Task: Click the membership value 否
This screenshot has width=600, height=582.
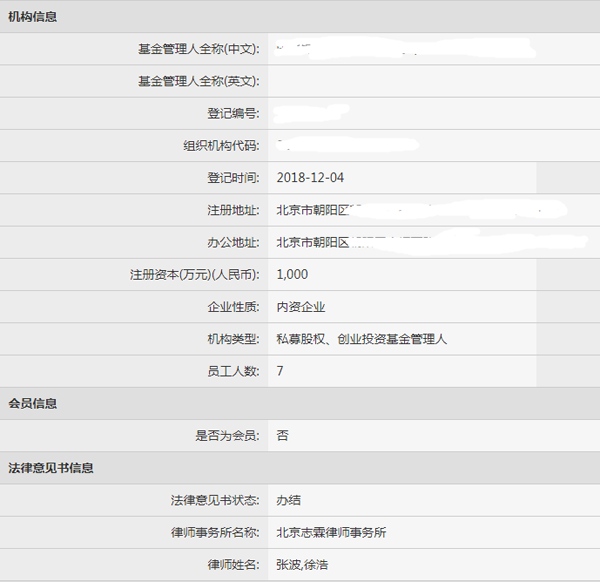Action: 283,436
